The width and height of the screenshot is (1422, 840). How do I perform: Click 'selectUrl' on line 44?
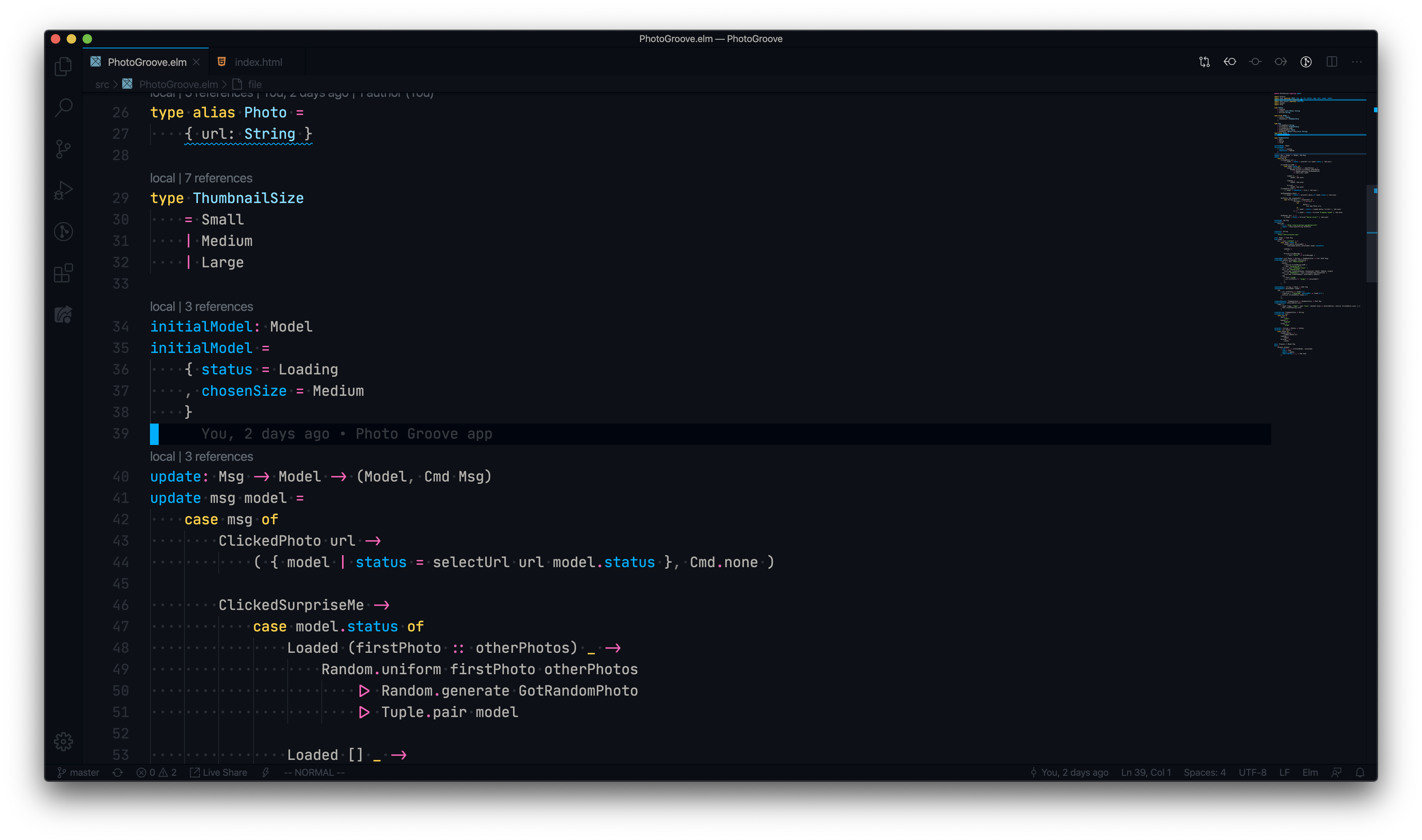coord(471,563)
